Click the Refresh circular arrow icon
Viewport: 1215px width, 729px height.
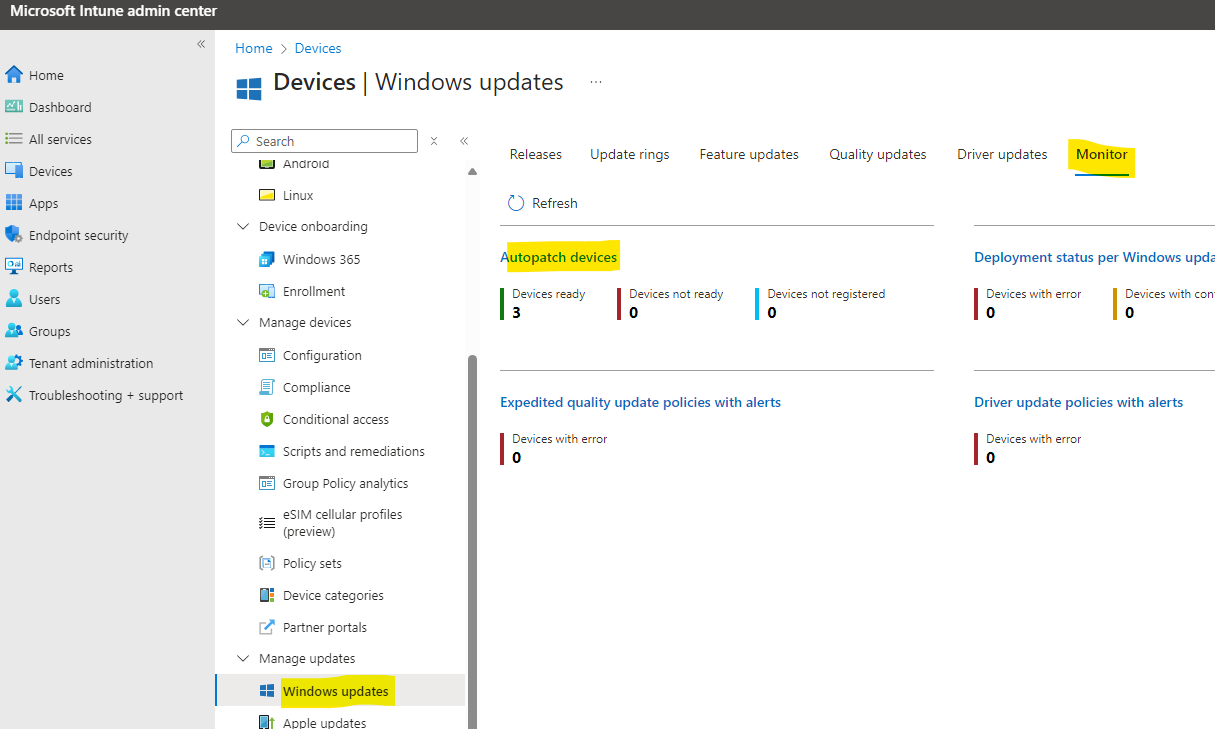[516, 203]
